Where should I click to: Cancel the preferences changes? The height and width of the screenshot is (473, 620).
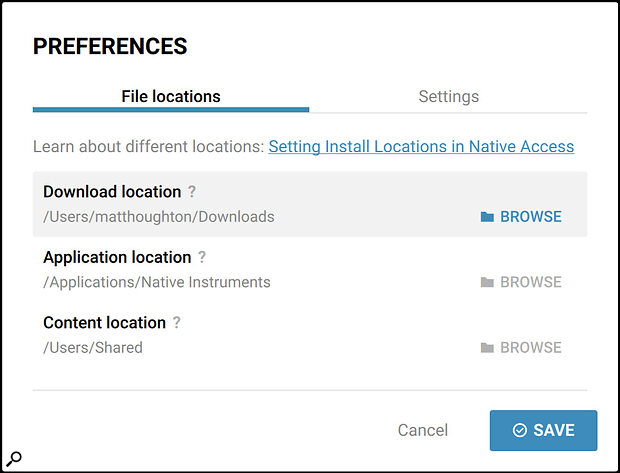click(x=423, y=430)
